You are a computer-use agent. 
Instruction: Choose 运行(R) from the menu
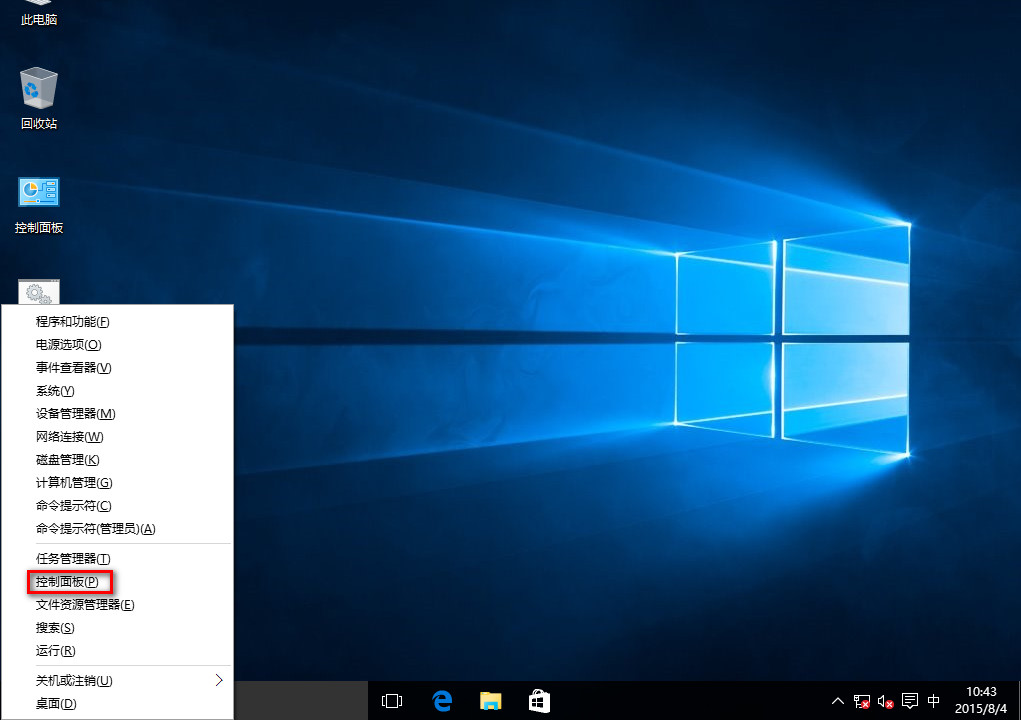117,650
